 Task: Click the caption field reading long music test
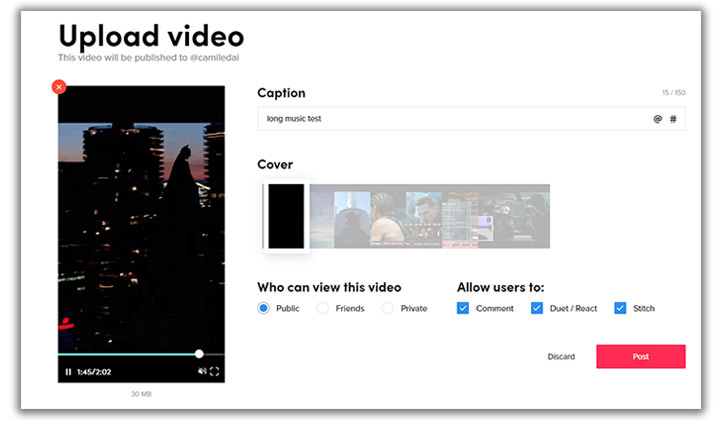471,118
